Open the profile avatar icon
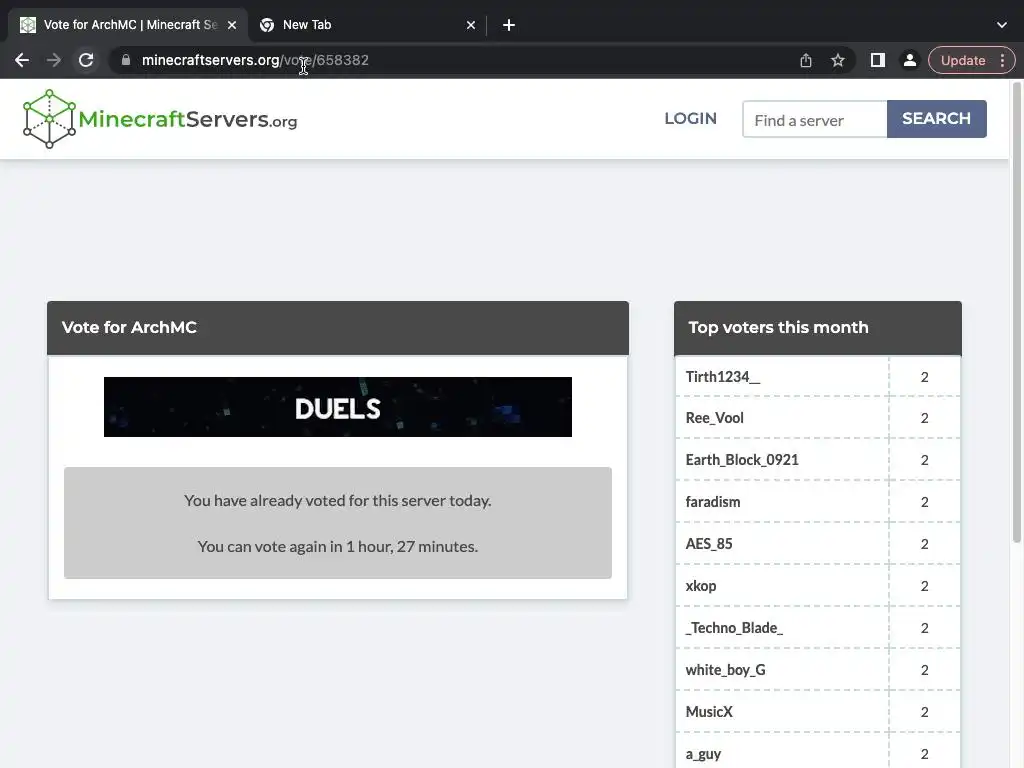1024x768 pixels. click(x=909, y=60)
